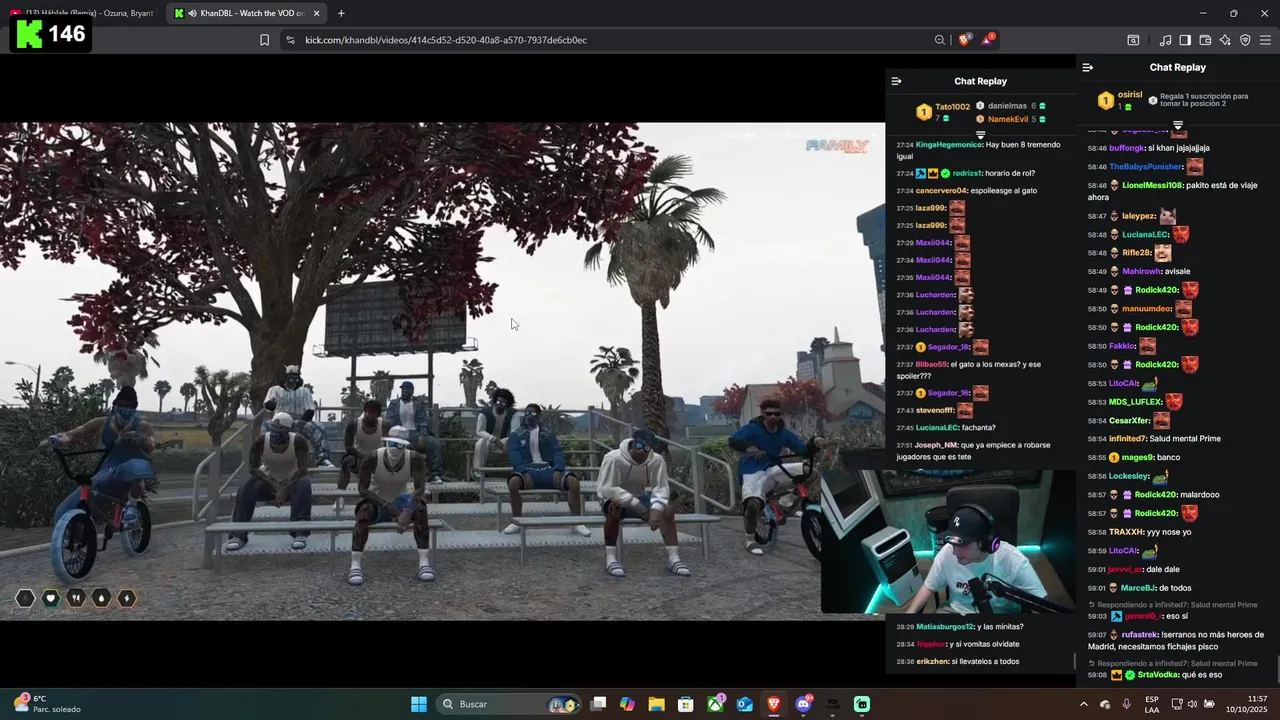Click username infinited7 in chat

tap(1127, 438)
